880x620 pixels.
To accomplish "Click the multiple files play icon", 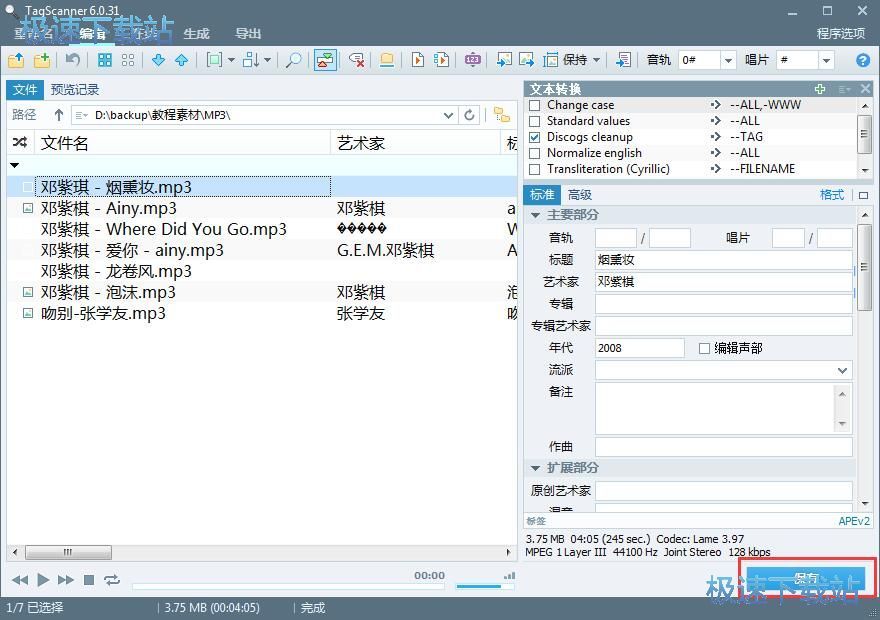I will point(442,60).
